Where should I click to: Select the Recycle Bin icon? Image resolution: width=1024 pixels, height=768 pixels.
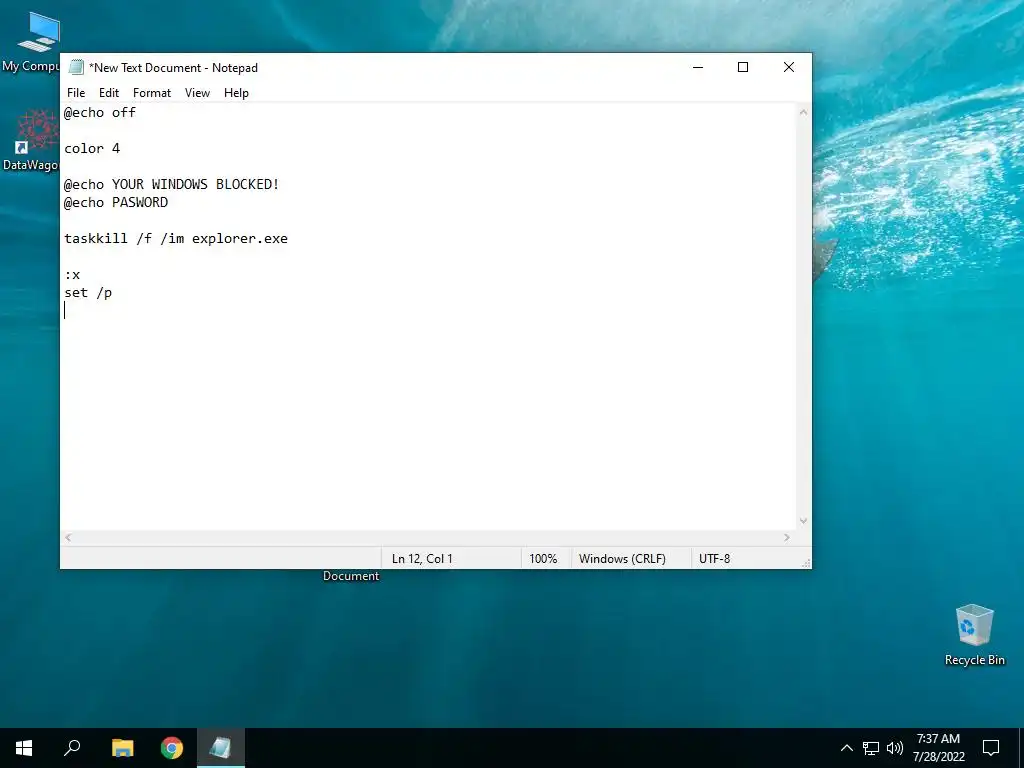click(974, 635)
